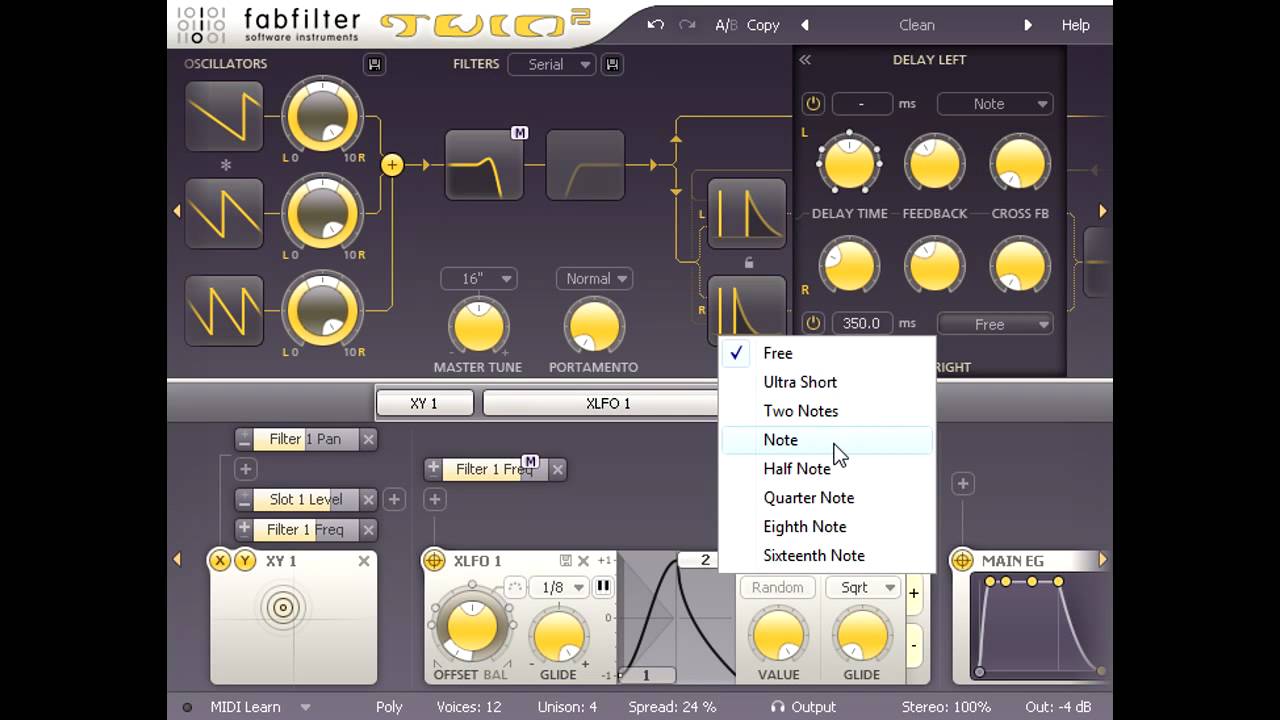This screenshot has width=1280, height=720.
Task: Click the A/B Copy button
Action: click(x=747, y=25)
